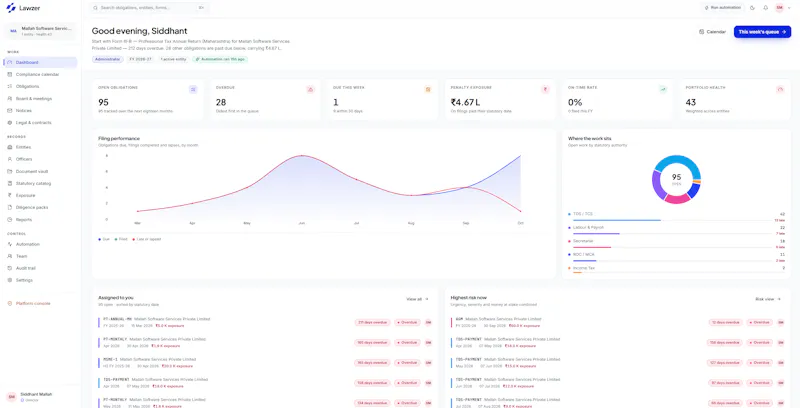This screenshot has height=408, width=800.
Task: Open the Siddhant Mallah profile menu at sidebar bottom
Action: coord(40,396)
